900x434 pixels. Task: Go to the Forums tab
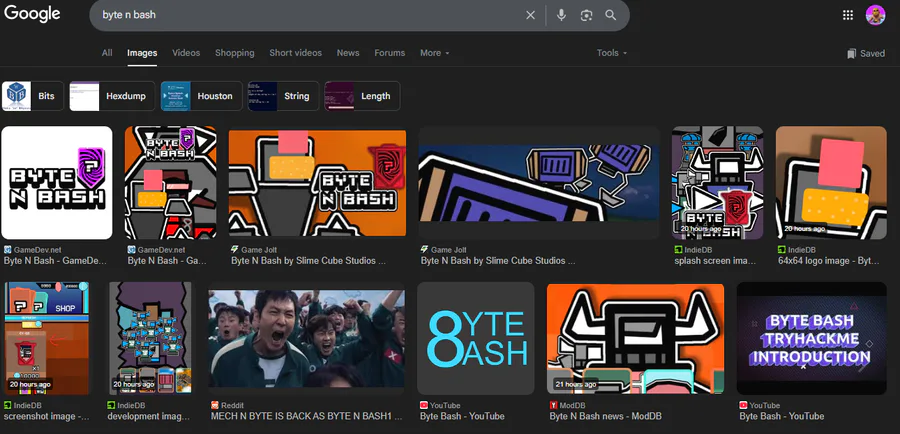coord(390,53)
